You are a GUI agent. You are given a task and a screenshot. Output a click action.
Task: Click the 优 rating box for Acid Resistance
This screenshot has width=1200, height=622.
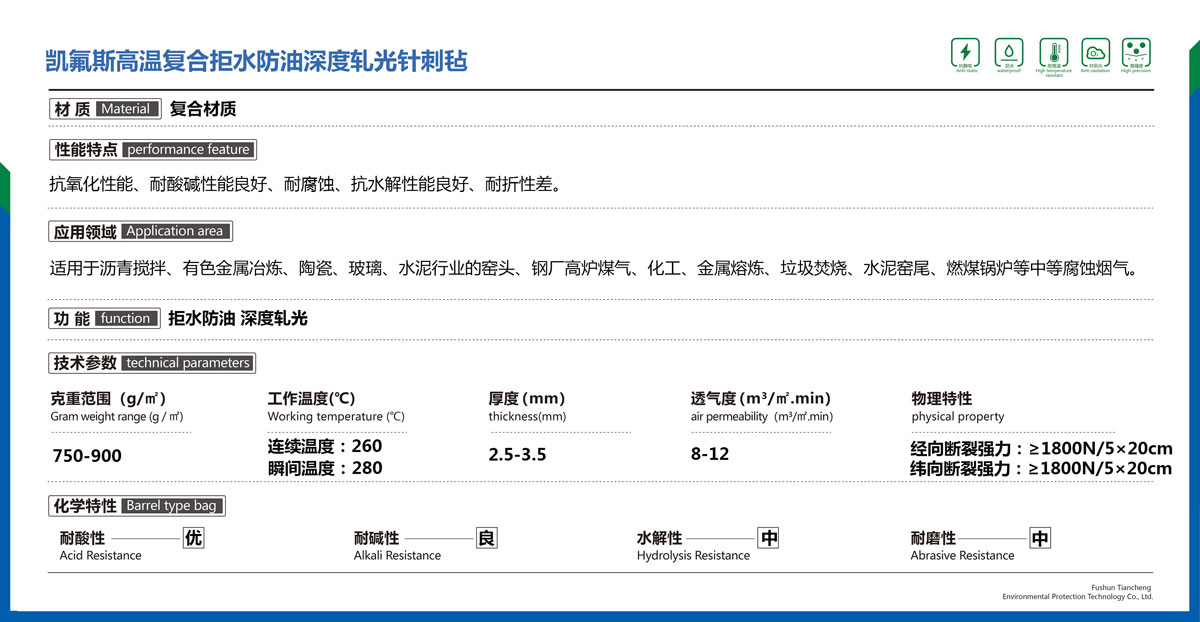point(194,538)
